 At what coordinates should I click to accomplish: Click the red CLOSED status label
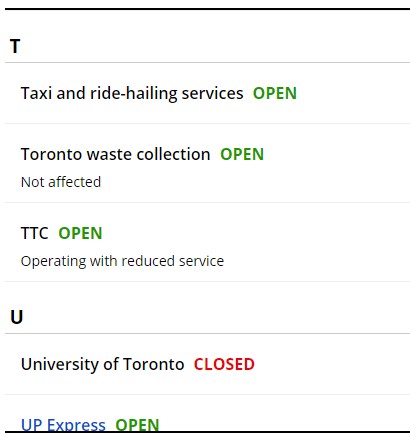coord(224,364)
